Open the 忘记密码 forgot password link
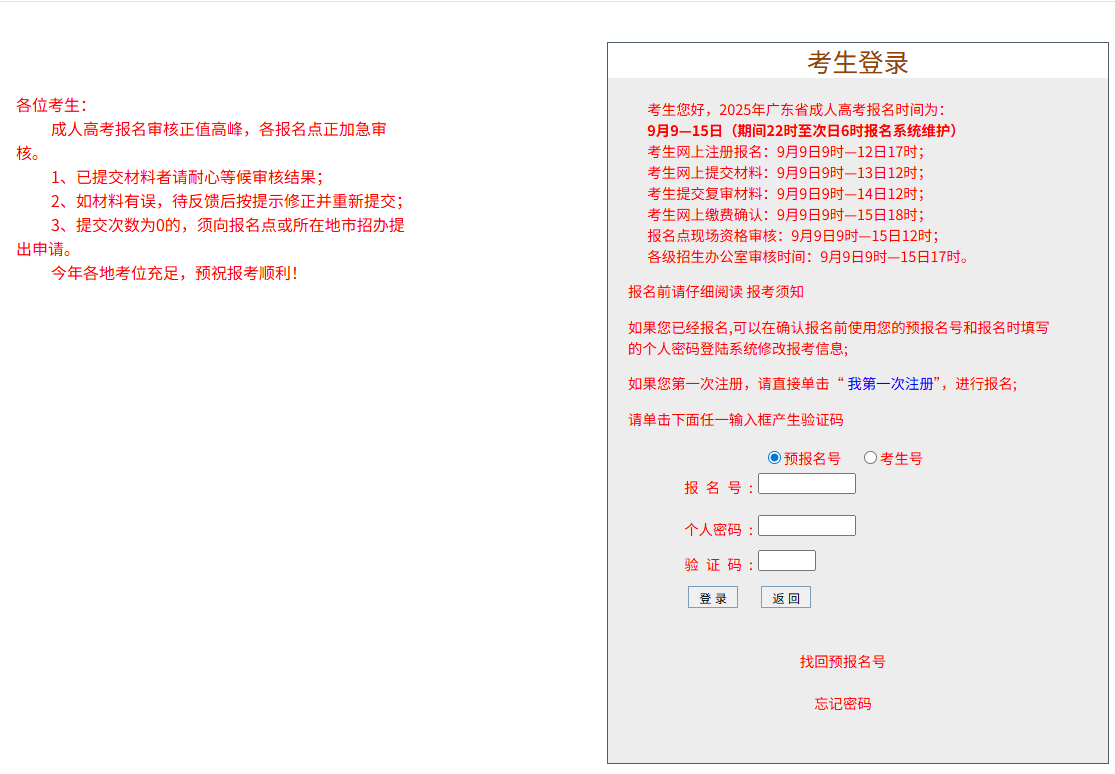Image resolution: width=1115 pixels, height=774 pixels. coord(842,703)
